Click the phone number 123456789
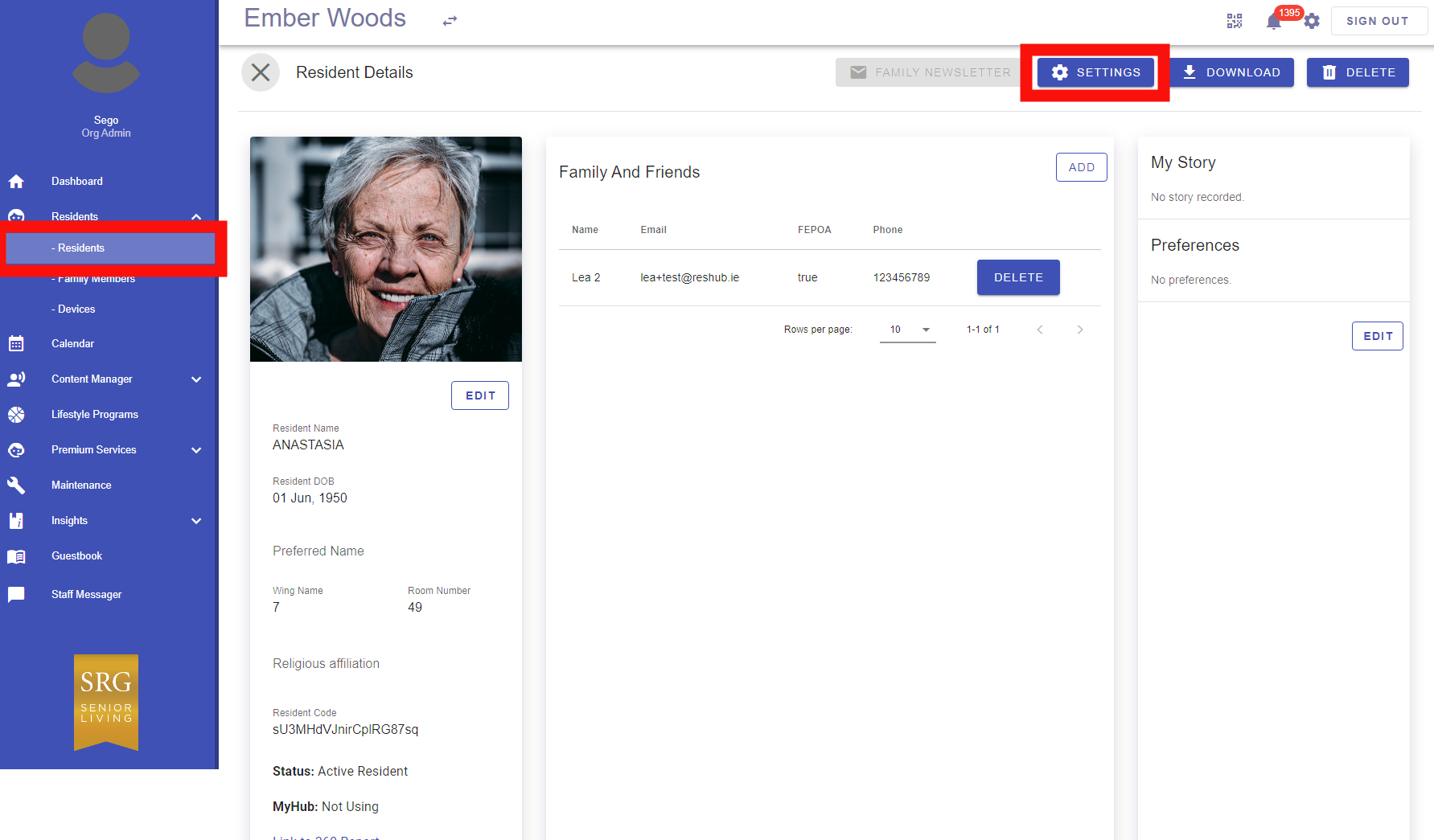 [x=902, y=277]
